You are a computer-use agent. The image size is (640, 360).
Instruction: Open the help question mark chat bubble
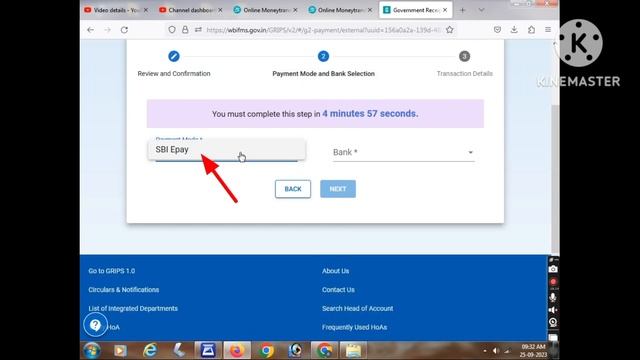(x=95, y=325)
